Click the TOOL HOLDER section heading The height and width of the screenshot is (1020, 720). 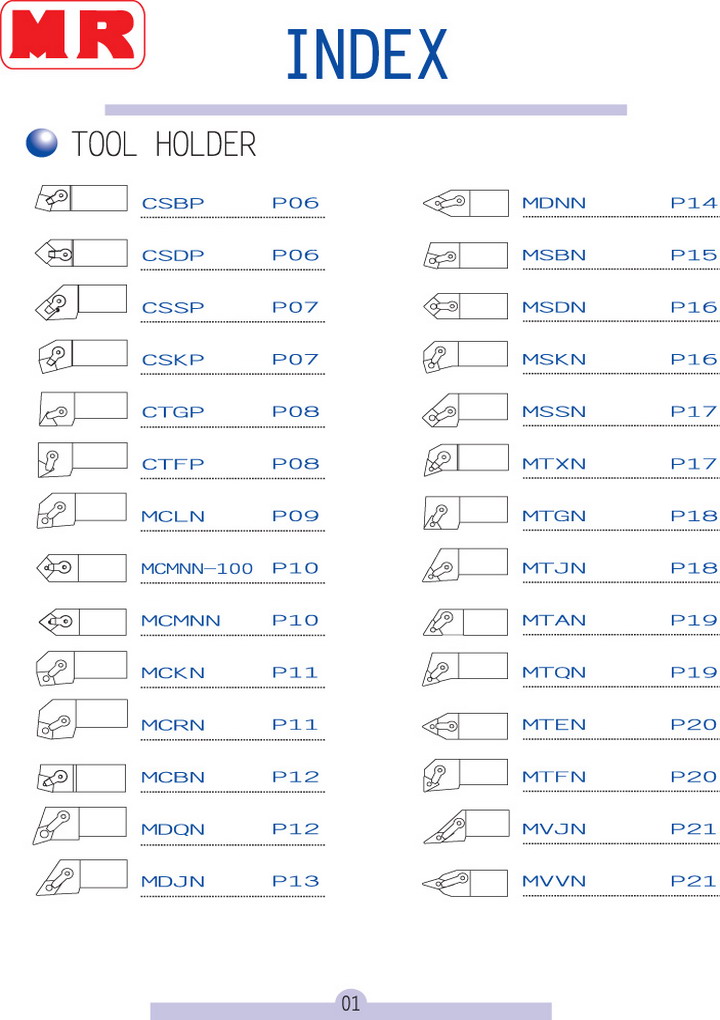163,145
